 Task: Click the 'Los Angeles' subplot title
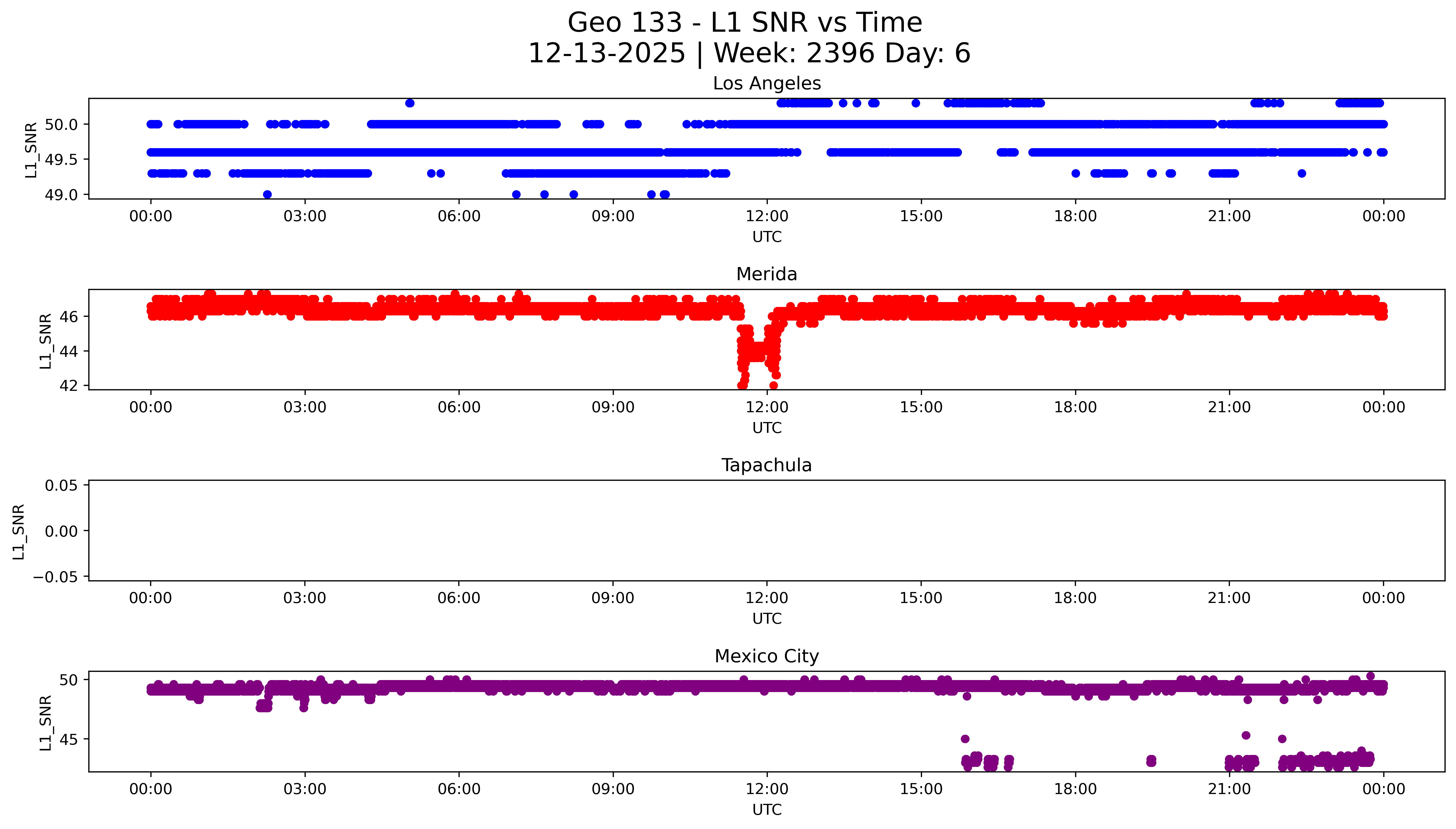(766, 84)
